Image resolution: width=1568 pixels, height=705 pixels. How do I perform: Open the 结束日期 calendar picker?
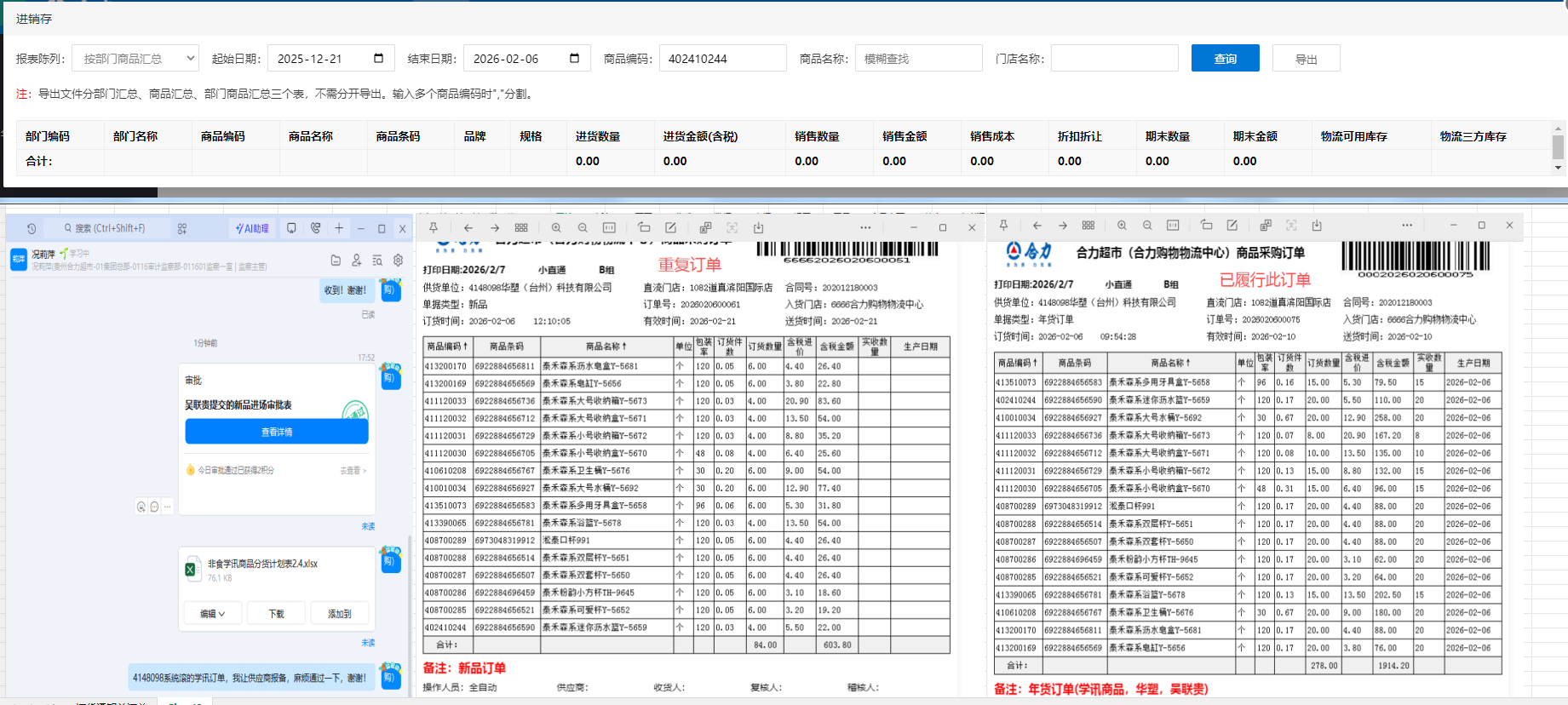click(574, 59)
